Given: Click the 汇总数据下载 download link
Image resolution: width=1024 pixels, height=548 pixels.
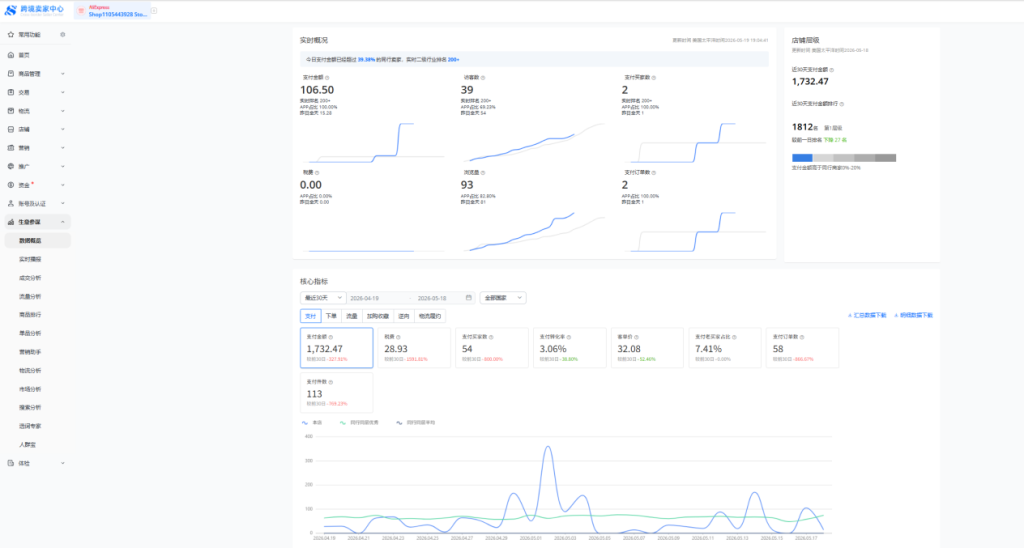Looking at the screenshot, I should coord(867,315).
